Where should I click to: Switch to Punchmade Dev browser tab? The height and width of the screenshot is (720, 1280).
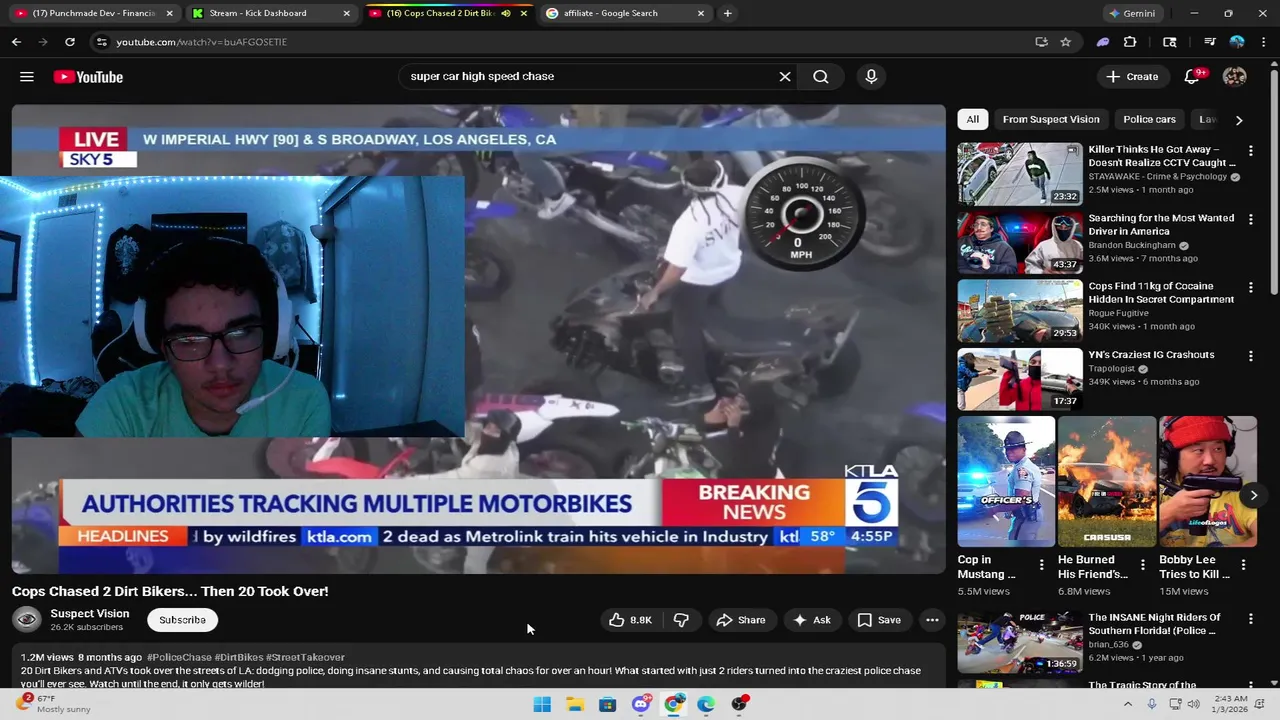[x=93, y=14]
